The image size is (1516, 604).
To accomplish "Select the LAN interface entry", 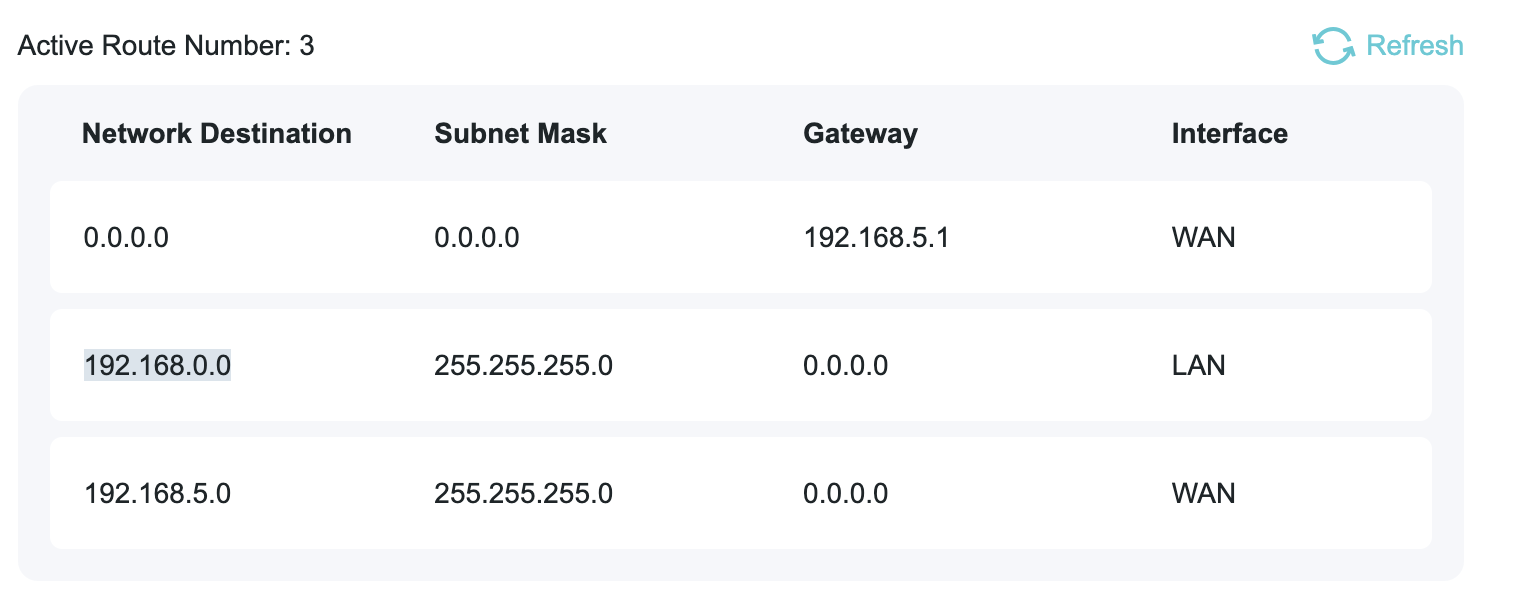I will 1198,366.
